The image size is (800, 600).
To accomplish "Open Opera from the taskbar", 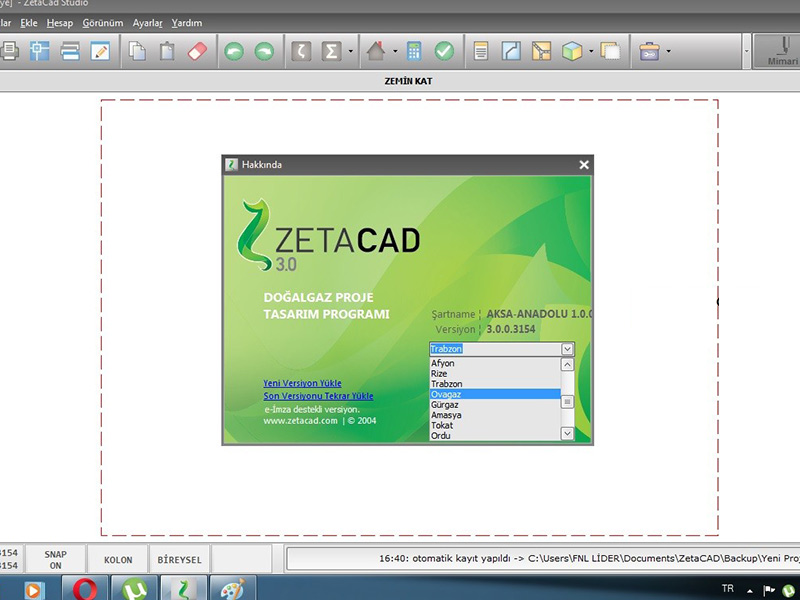I will pyautogui.click(x=85, y=588).
